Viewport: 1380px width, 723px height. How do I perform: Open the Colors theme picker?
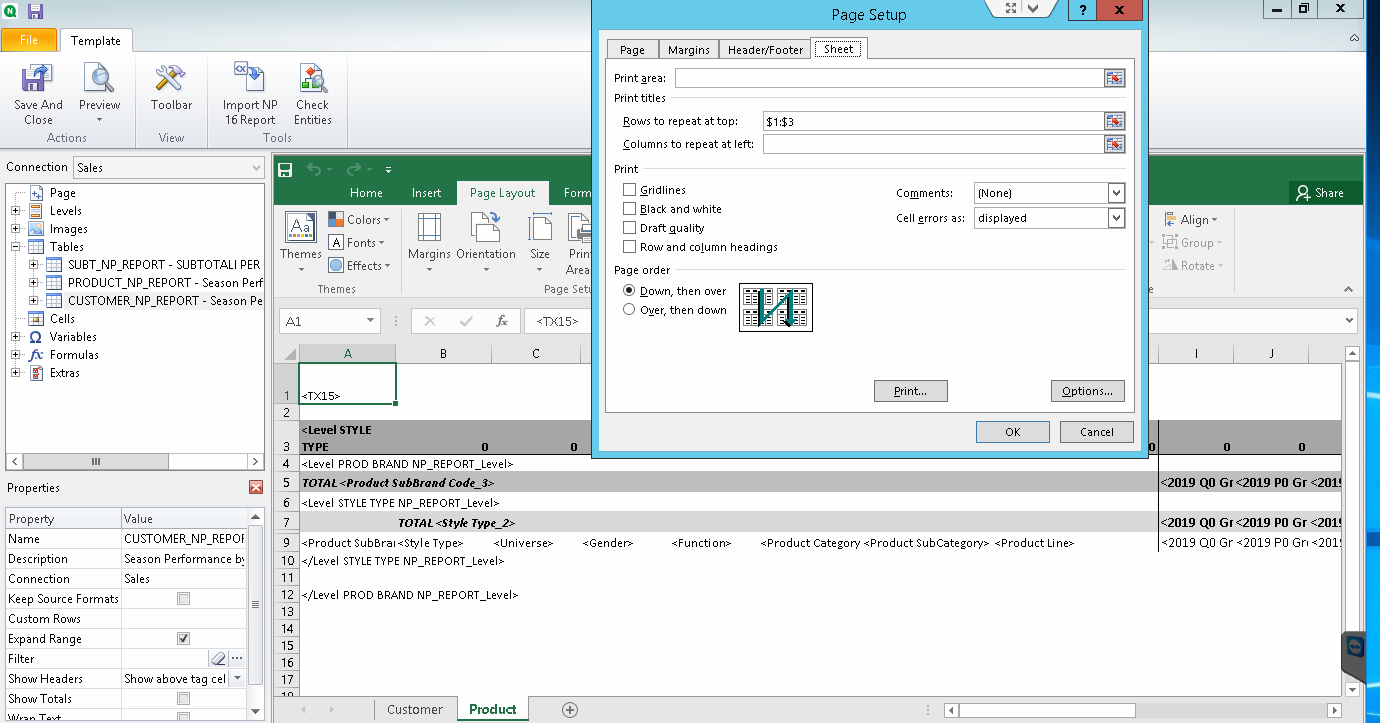[359, 218]
